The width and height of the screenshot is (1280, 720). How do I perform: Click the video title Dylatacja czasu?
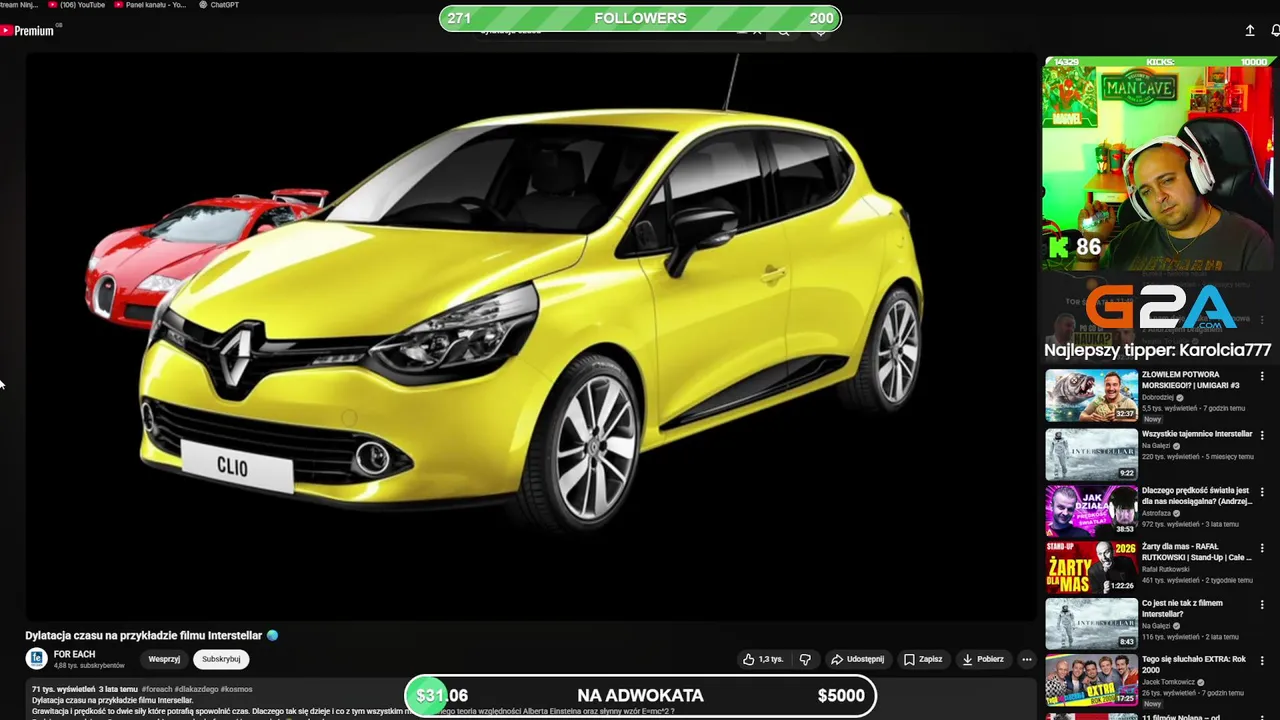click(144, 635)
